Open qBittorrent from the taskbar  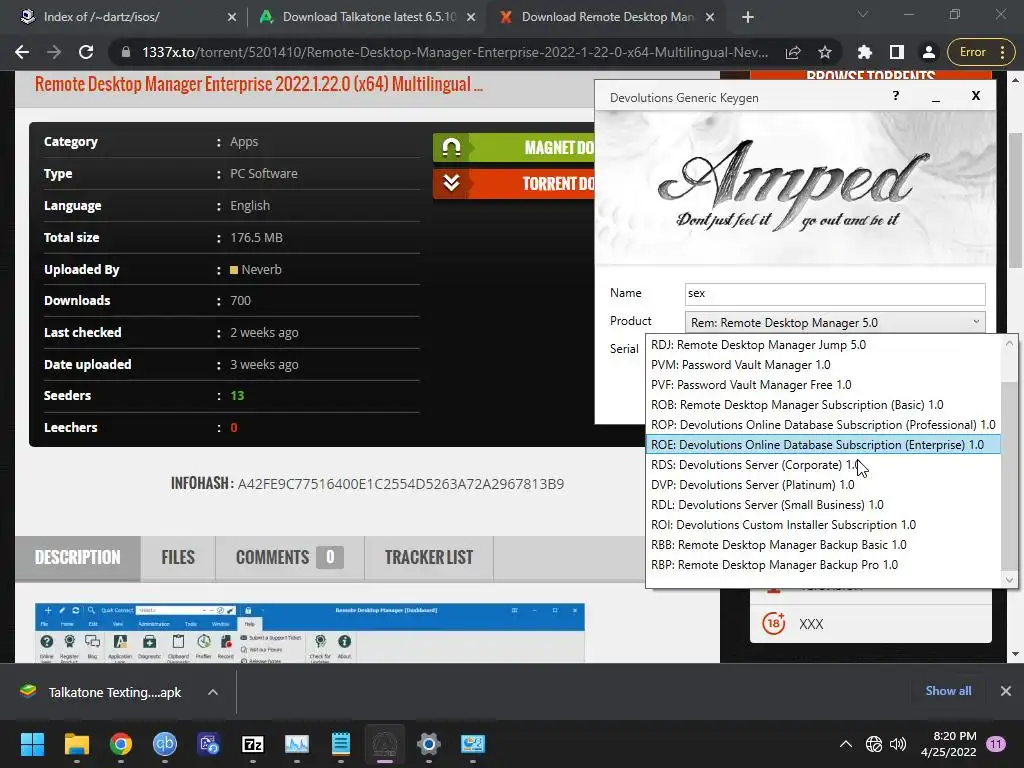point(165,744)
